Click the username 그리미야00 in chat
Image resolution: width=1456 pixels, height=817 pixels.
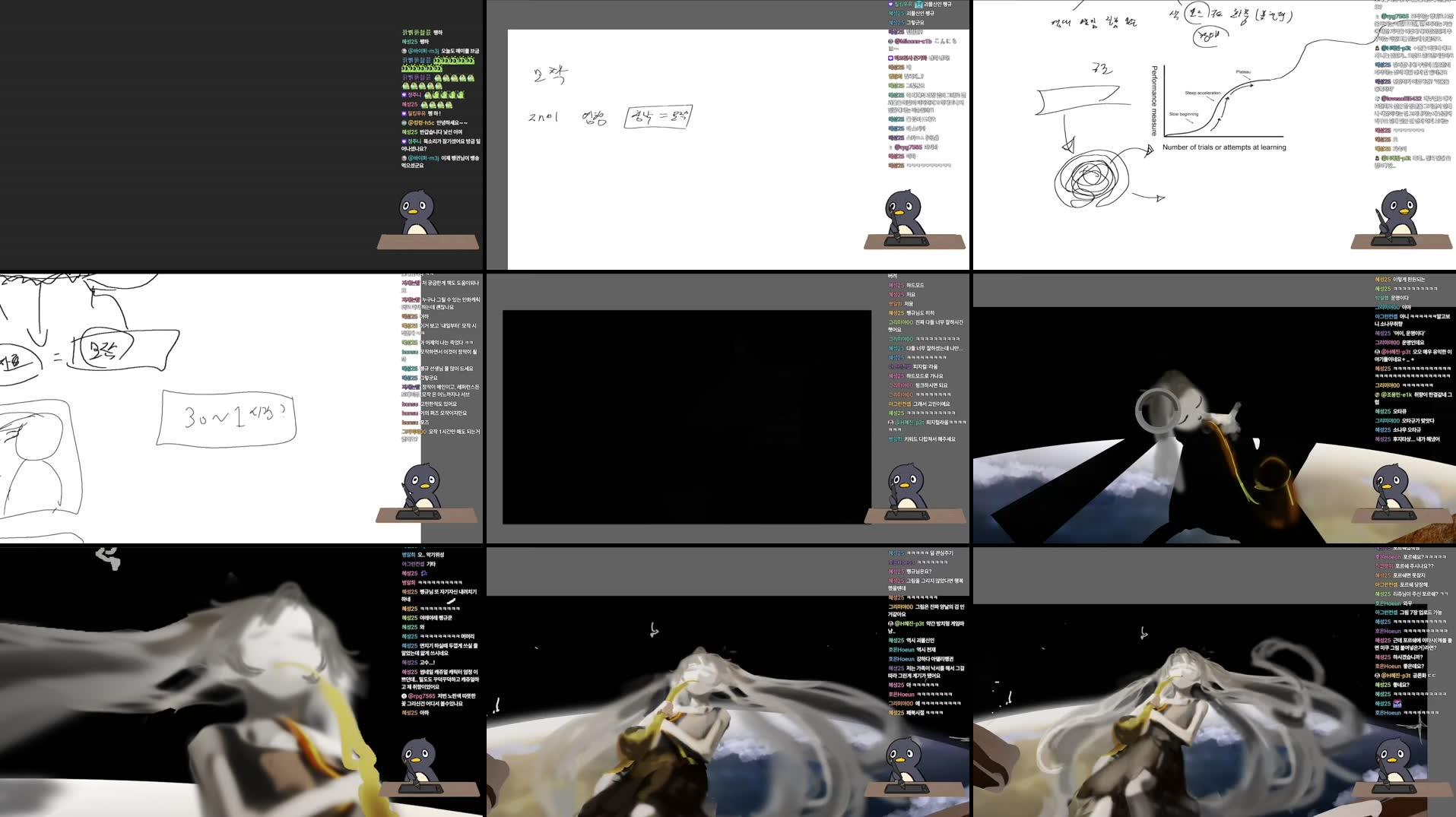[x=900, y=321]
